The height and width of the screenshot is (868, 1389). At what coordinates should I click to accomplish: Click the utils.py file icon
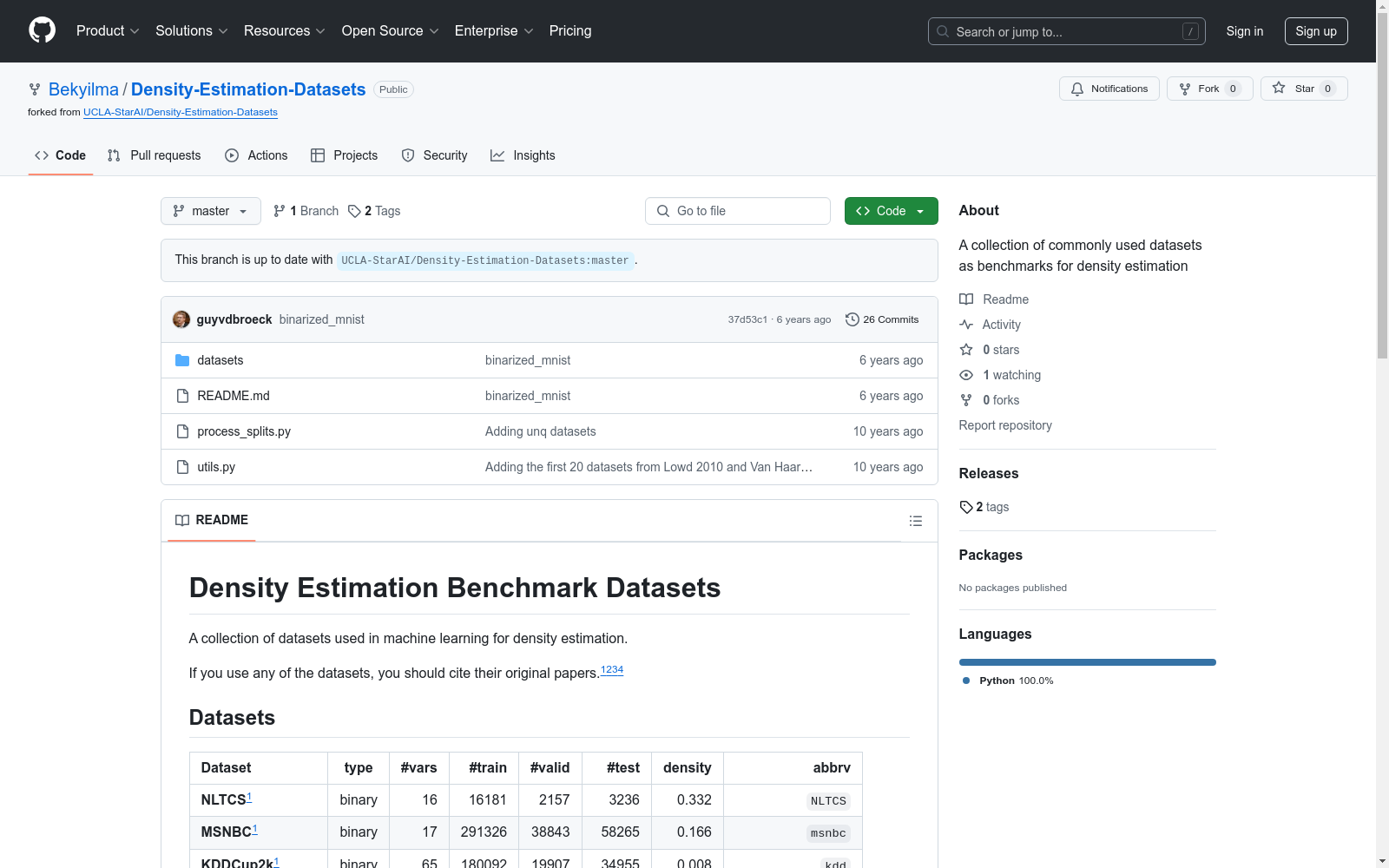[x=182, y=467]
